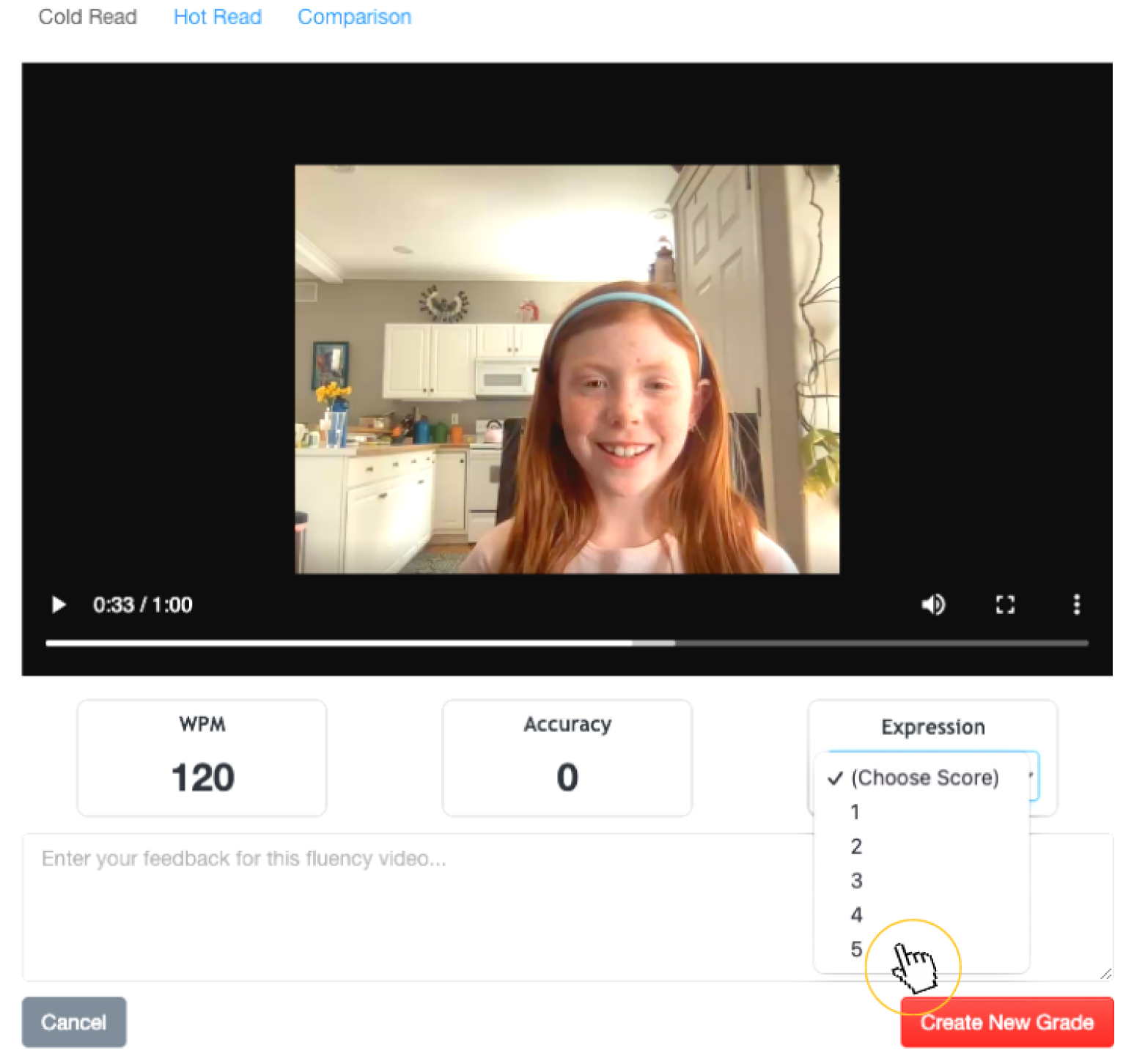Viewport: 1134px width, 1064px height.
Task: Select score 1 from the score list
Action: (x=855, y=812)
